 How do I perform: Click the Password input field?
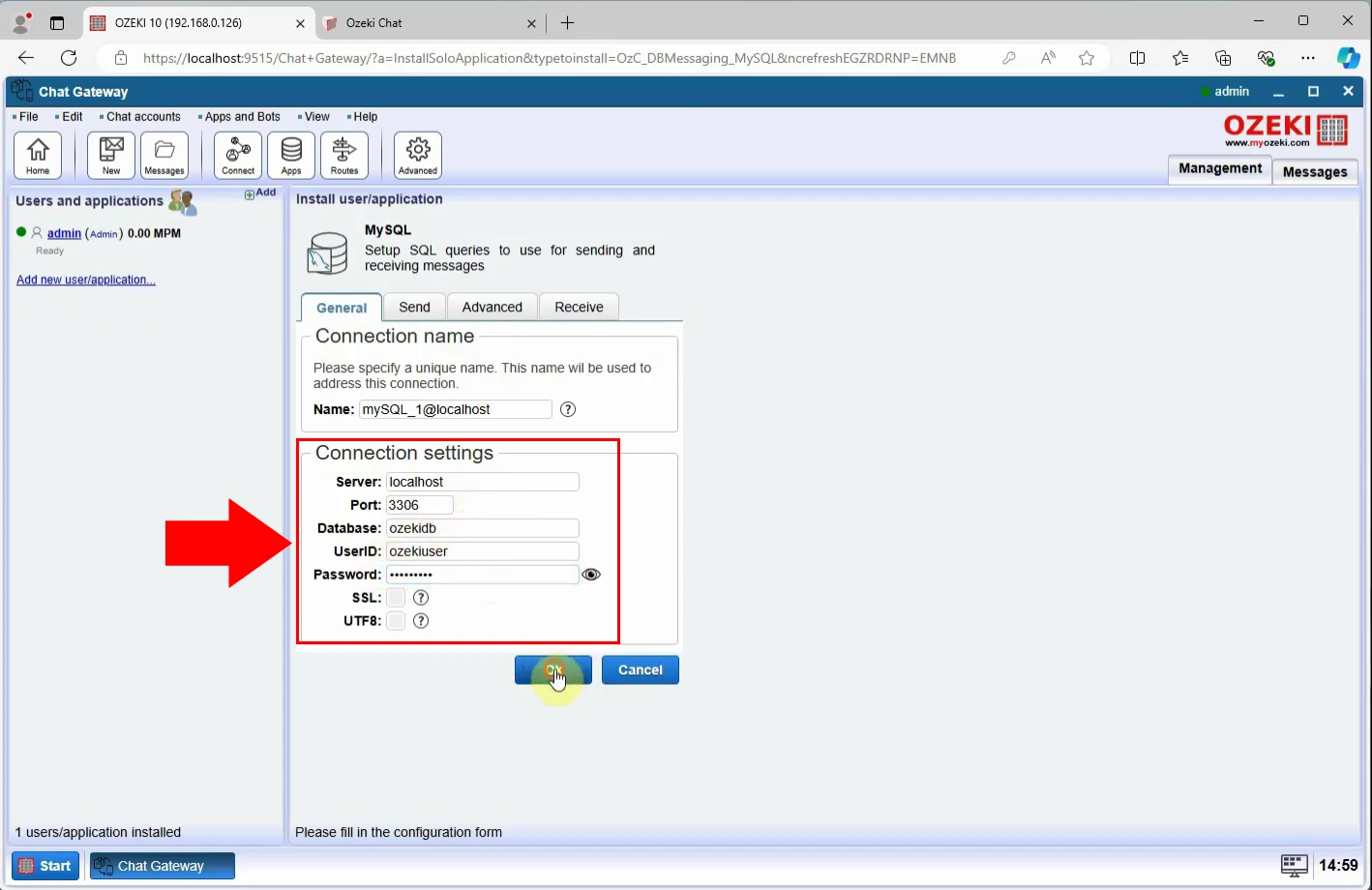tap(483, 575)
